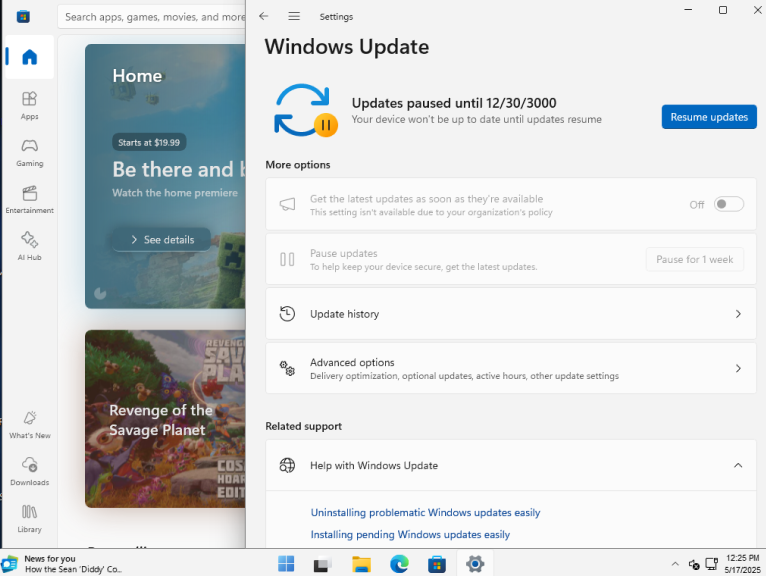The image size is (766, 576).
Task: Open Library in Store sidebar
Action: point(29,518)
